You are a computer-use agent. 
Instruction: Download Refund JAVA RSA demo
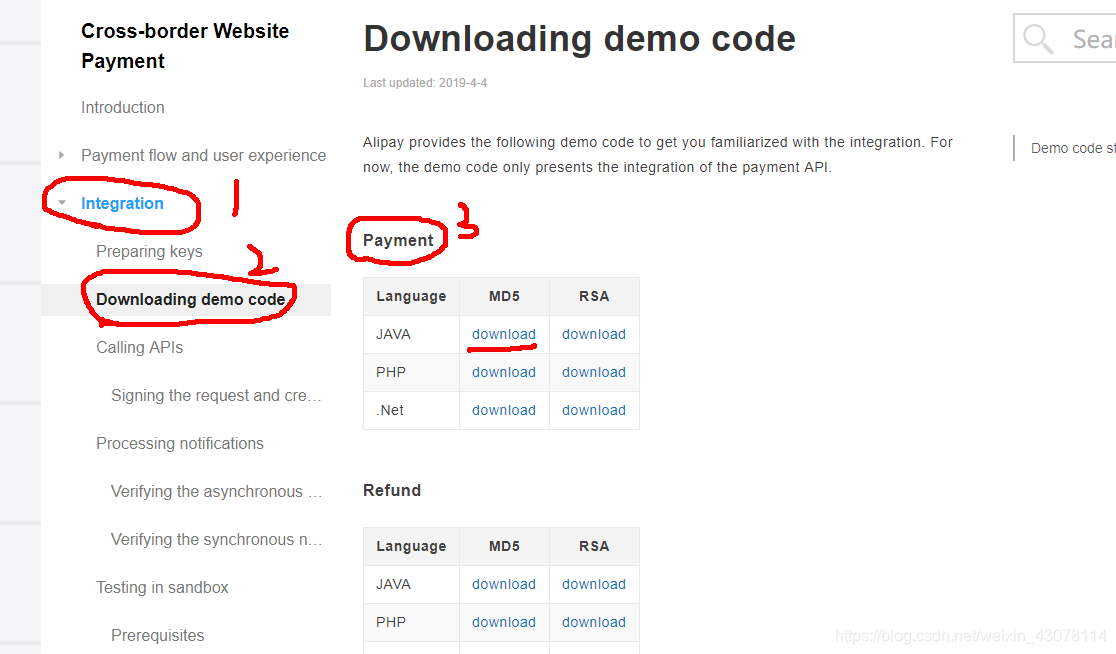[x=594, y=584]
